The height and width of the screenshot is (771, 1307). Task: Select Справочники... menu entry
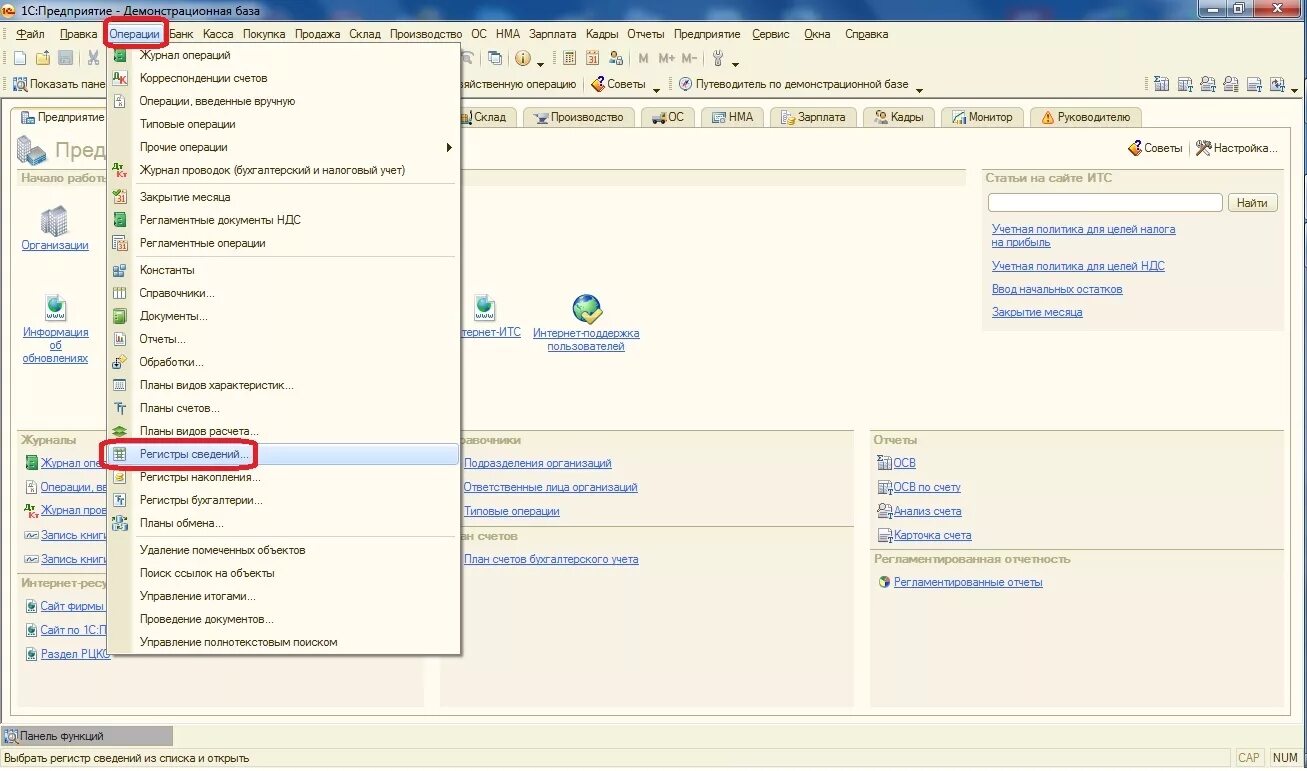pyautogui.click(x=283, y=293)
